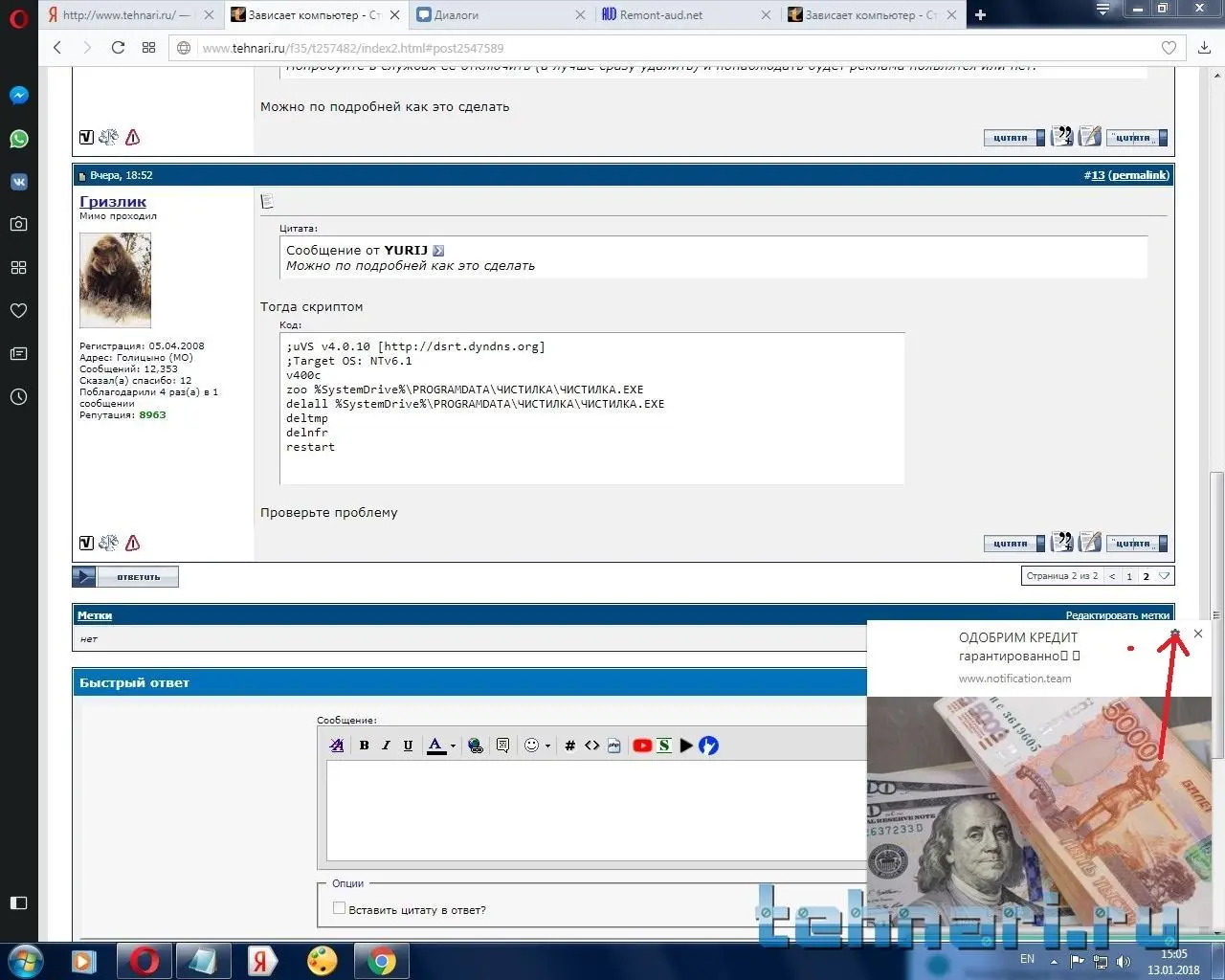Click Гризлик's bear avatar image
This screenshot has width=1225, height=980.
coord(115,281)
